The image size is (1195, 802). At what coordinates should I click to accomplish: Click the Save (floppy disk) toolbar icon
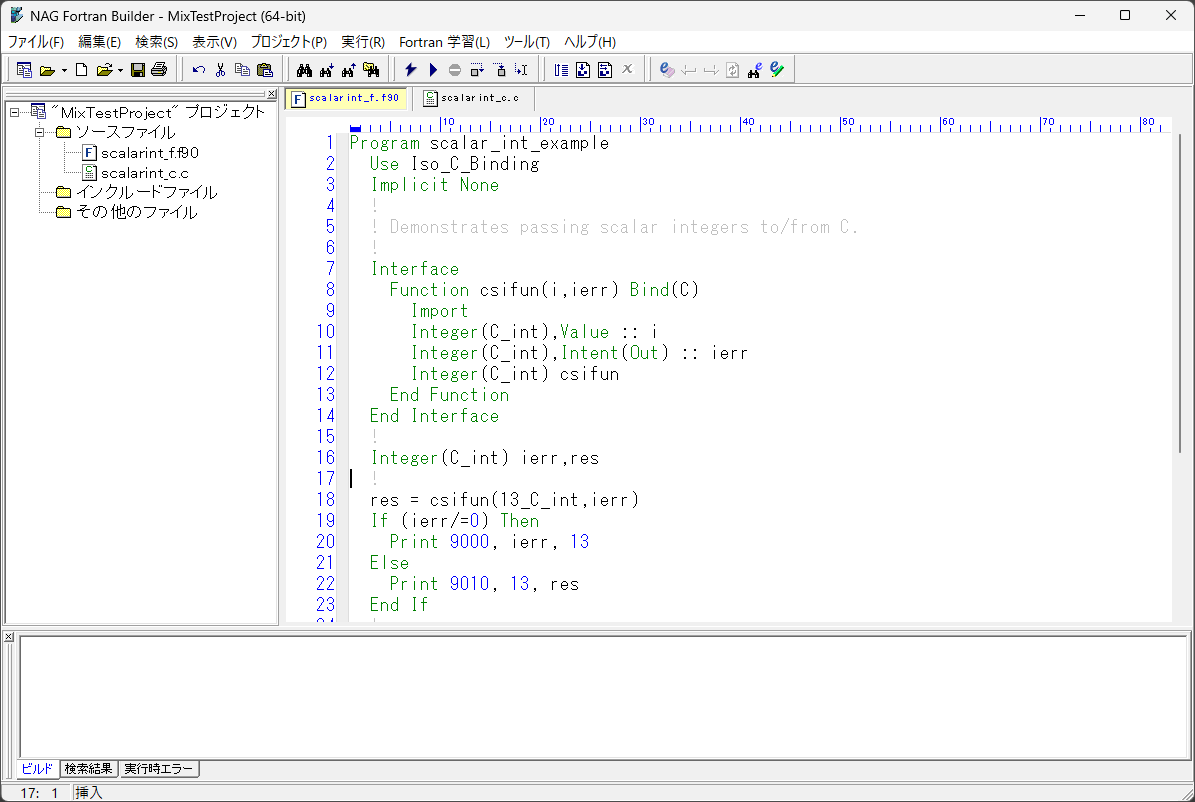(138, 70)
